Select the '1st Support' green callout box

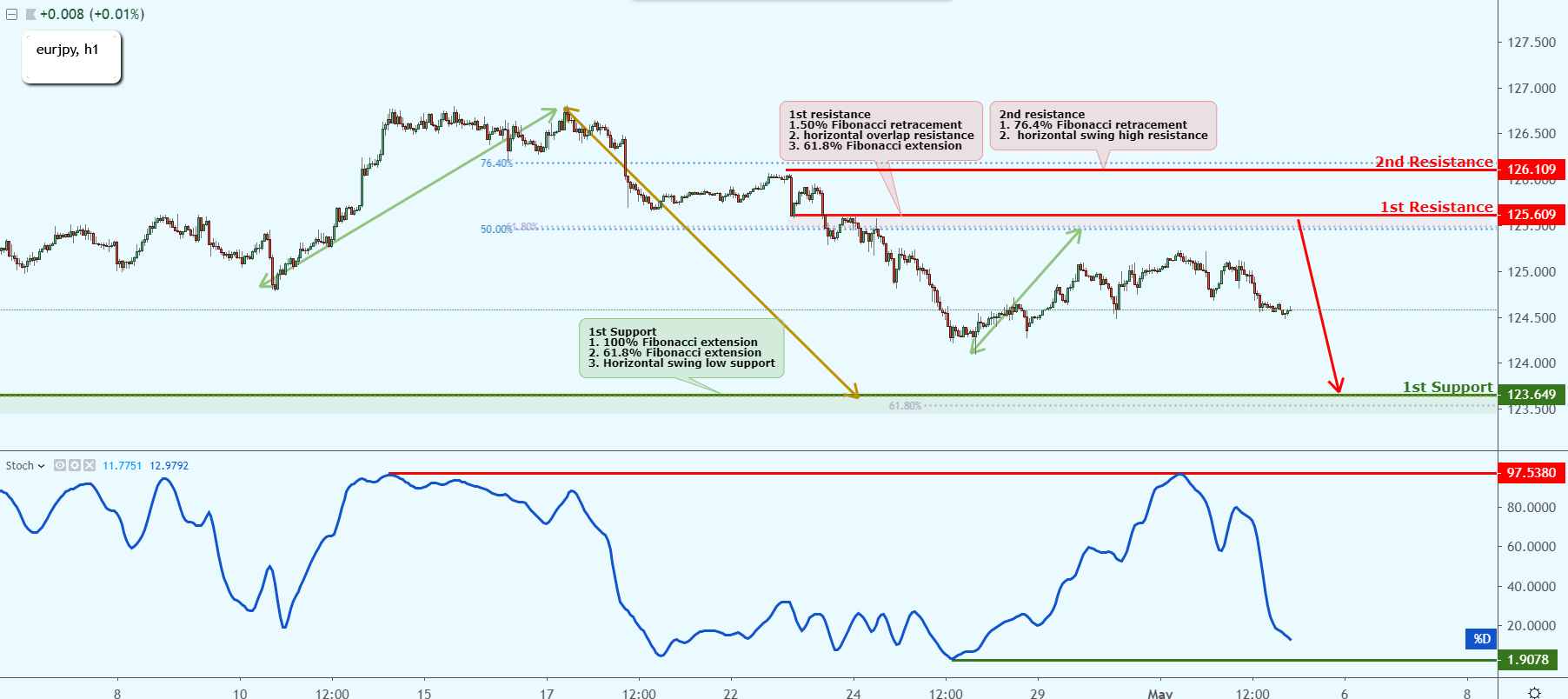(681, 348)
